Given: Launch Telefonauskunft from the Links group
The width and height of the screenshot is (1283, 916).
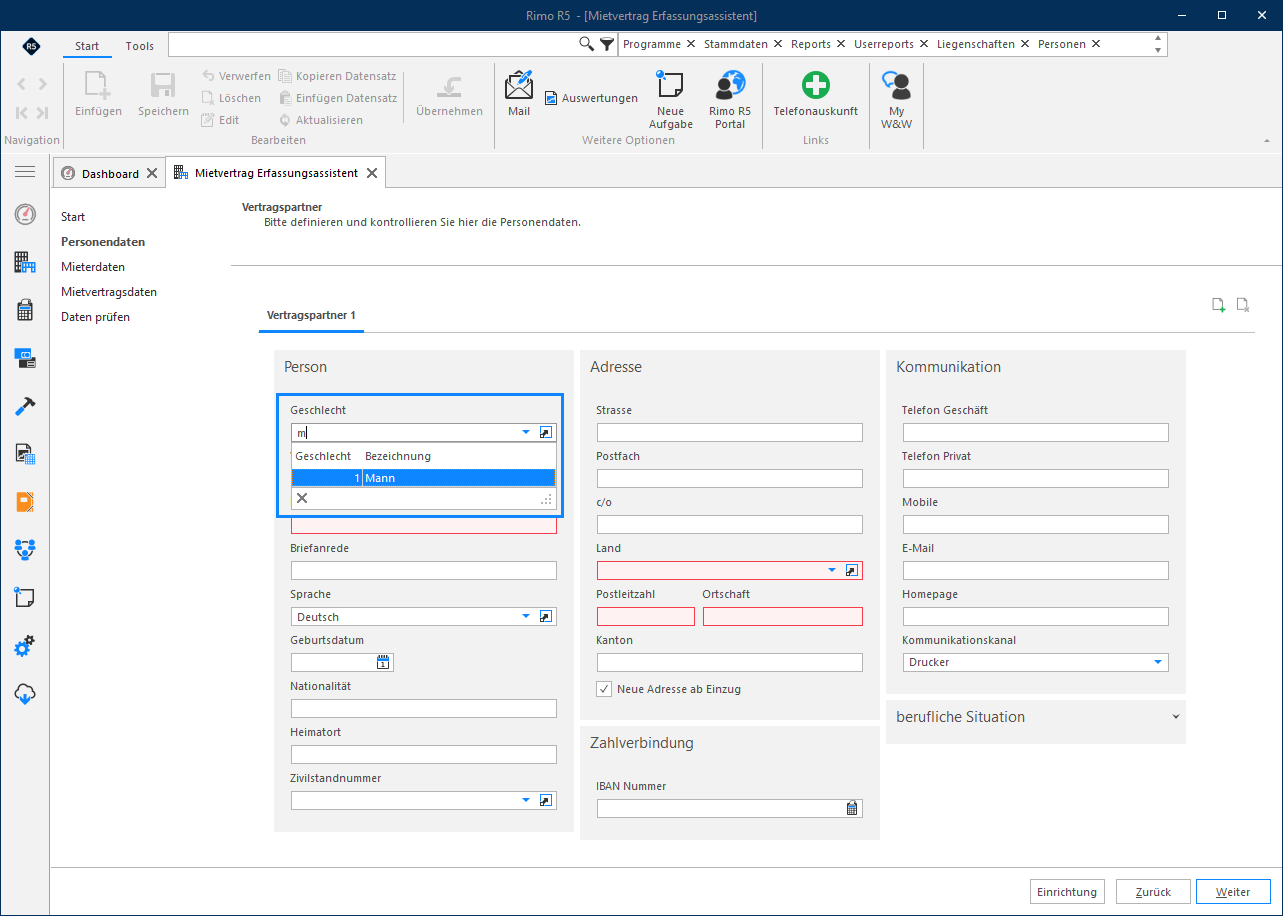Looking at the screenshot, I should tap(816, 94).
